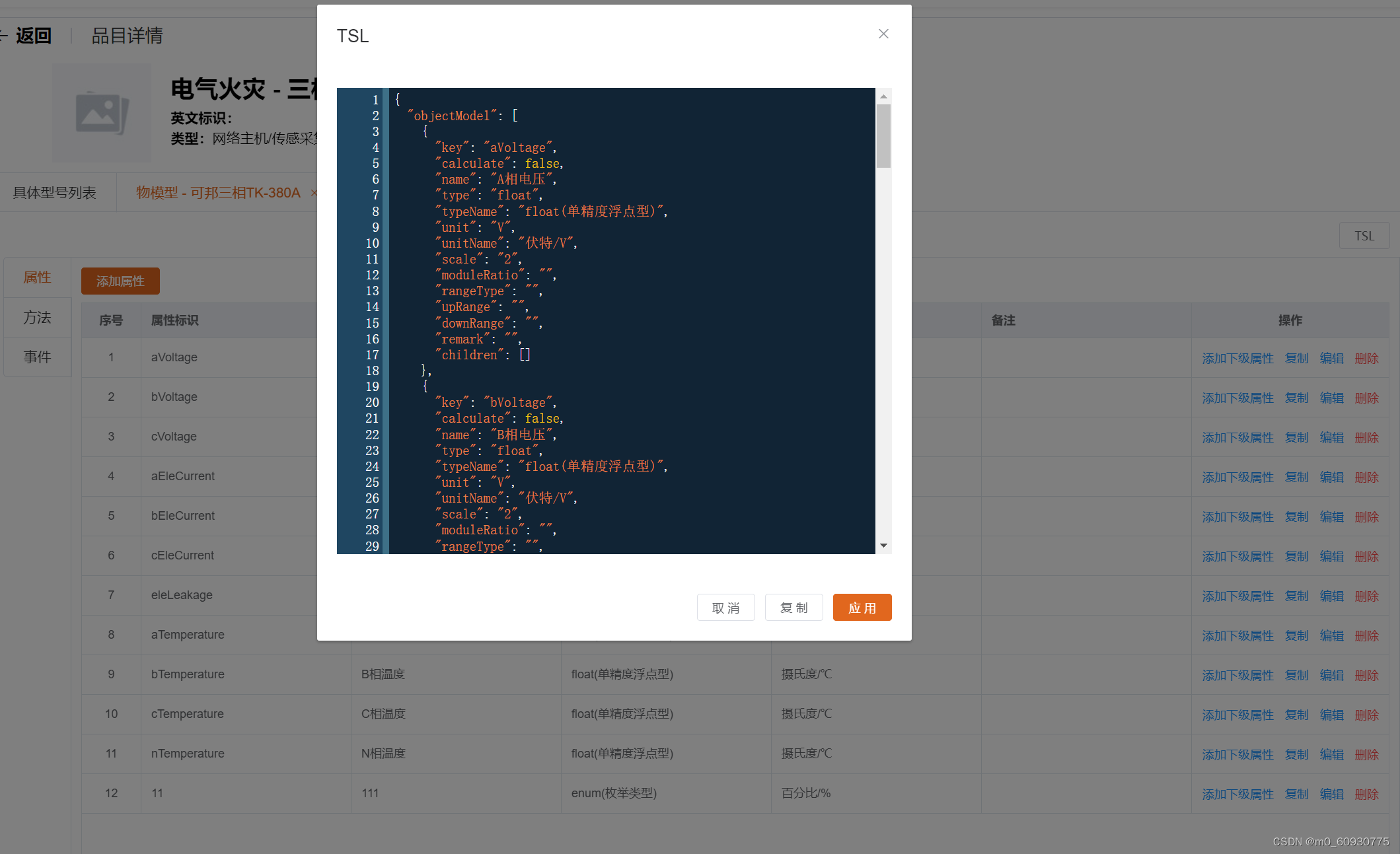Screen dimensions: 1400x854
Task: Select the 事件 side tab
Action: (37, 357)
